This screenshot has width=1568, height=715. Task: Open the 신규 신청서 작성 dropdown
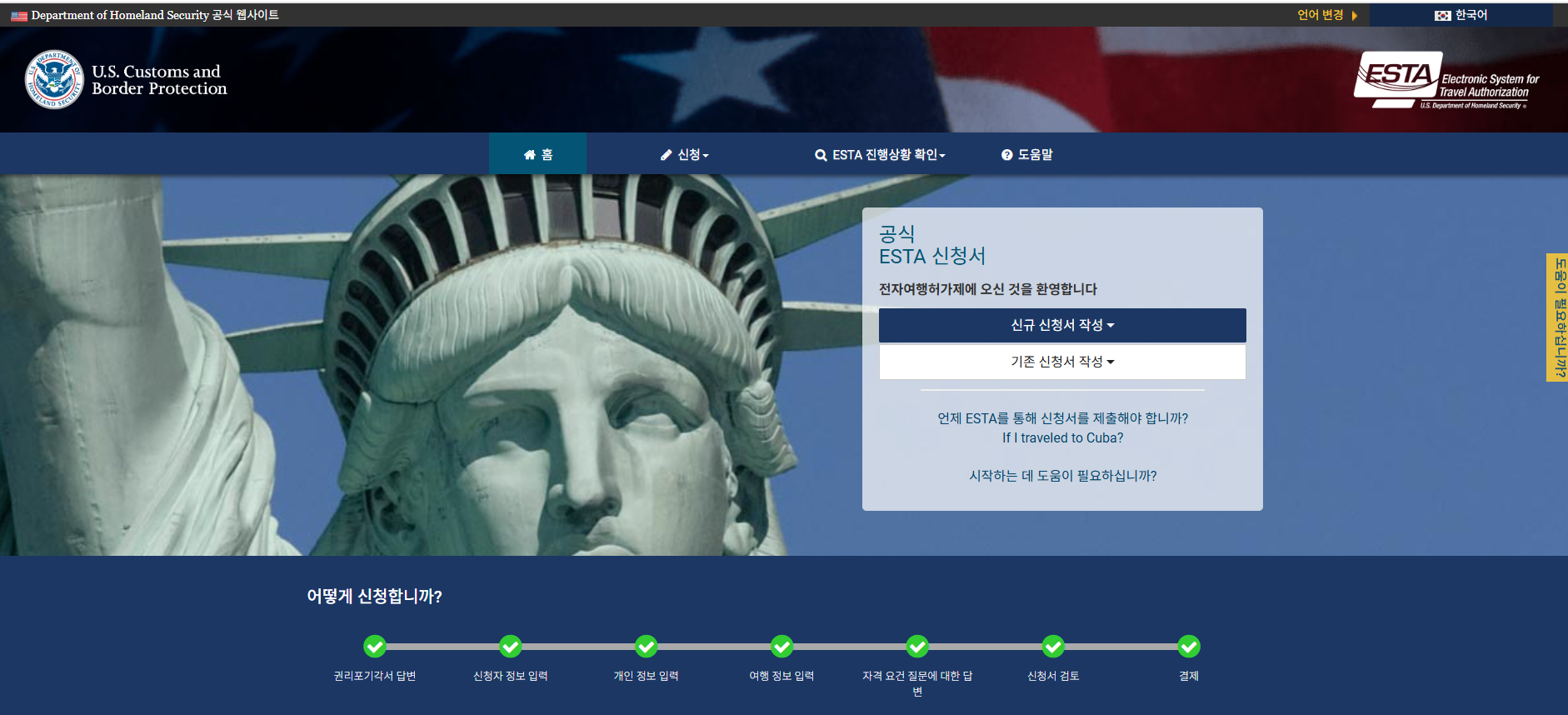tap(1062, 325)
